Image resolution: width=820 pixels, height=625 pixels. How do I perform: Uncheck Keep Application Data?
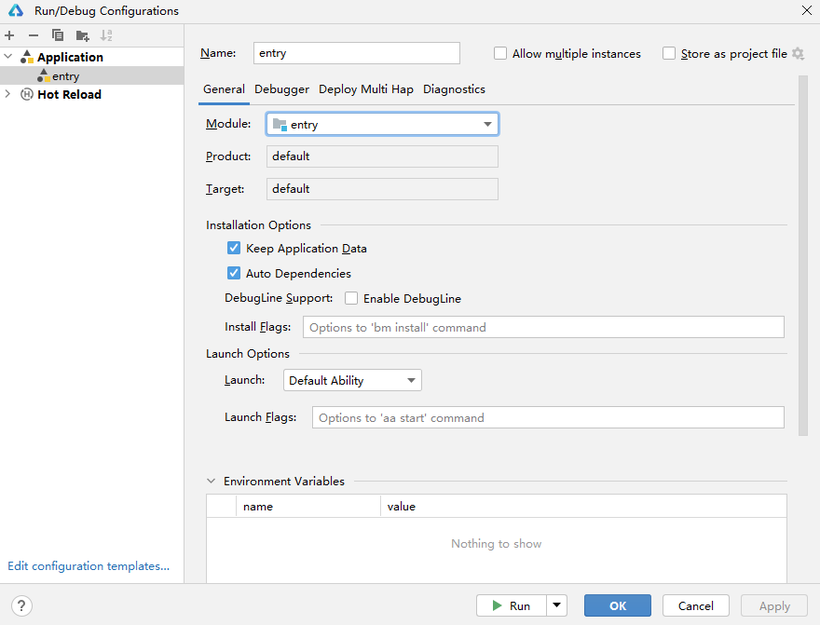[x=234, y=248]
